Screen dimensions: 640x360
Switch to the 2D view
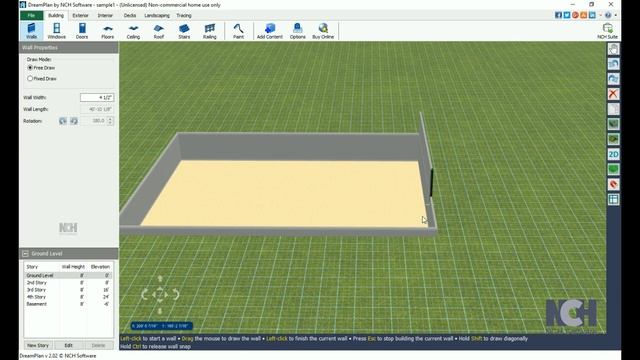pyautogui.click(x=613, y=154)
